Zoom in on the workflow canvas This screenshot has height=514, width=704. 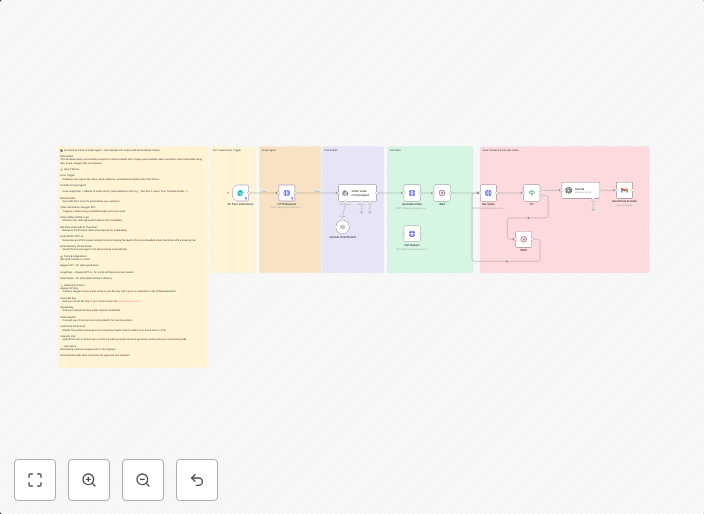89,480
